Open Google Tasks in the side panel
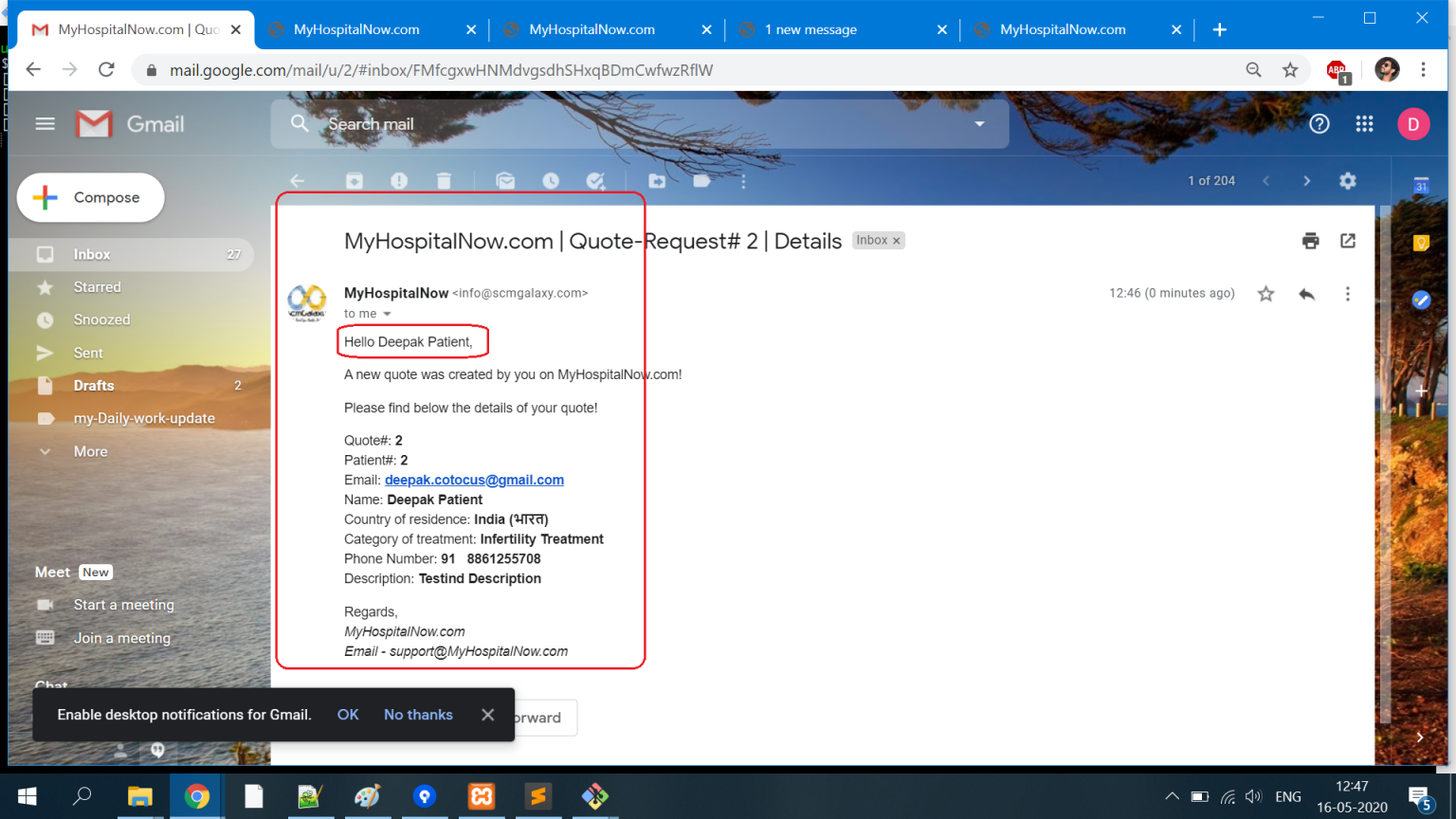The width and height of the screenshot is (1456, 819). 1421,300
